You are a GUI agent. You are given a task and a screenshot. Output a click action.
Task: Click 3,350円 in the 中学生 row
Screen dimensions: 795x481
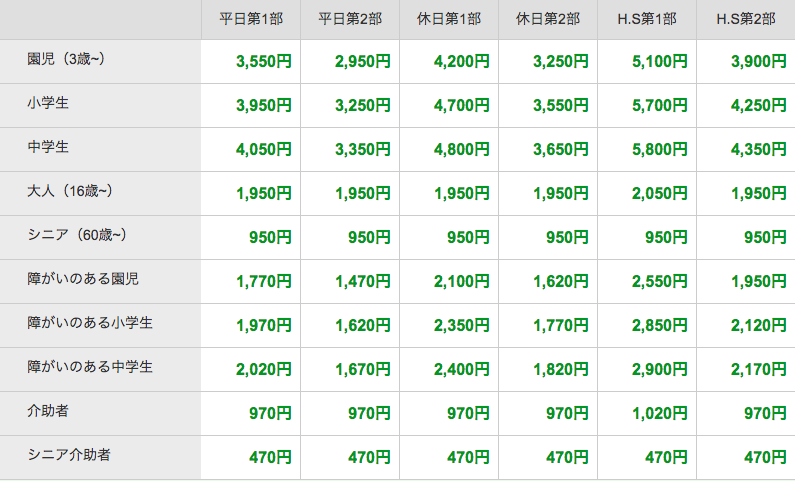[x=363, y=150]
